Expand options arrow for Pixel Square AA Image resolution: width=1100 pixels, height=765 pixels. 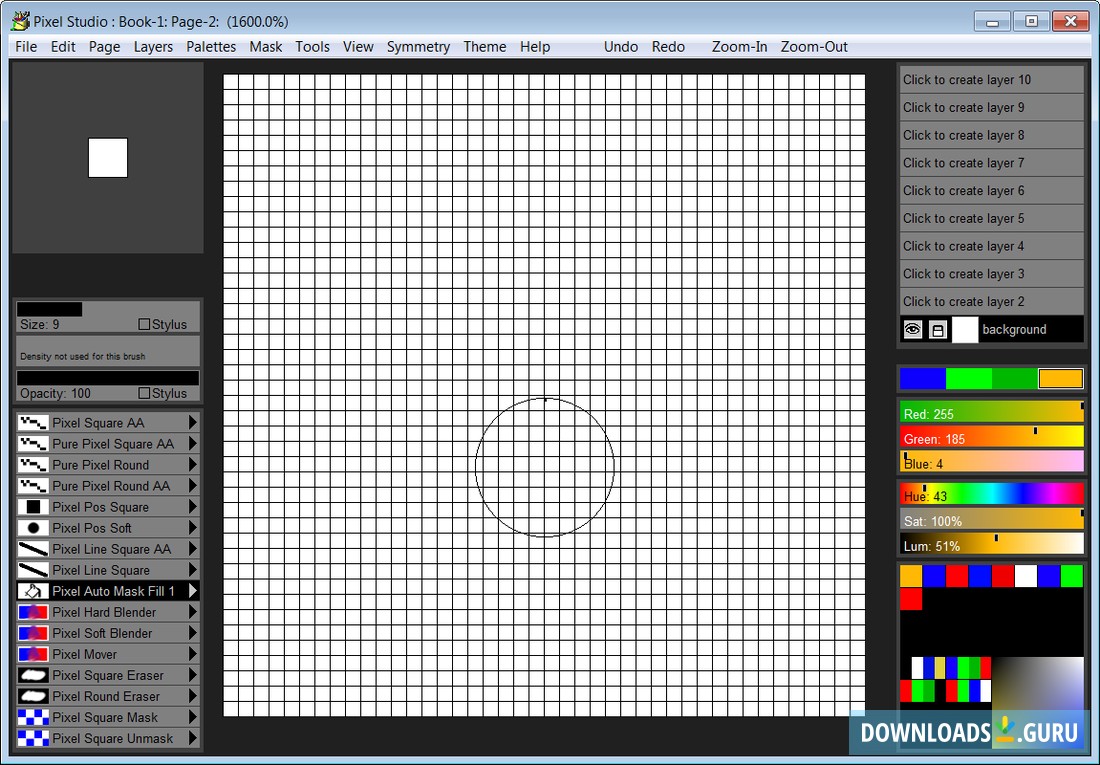coord(193,423)
